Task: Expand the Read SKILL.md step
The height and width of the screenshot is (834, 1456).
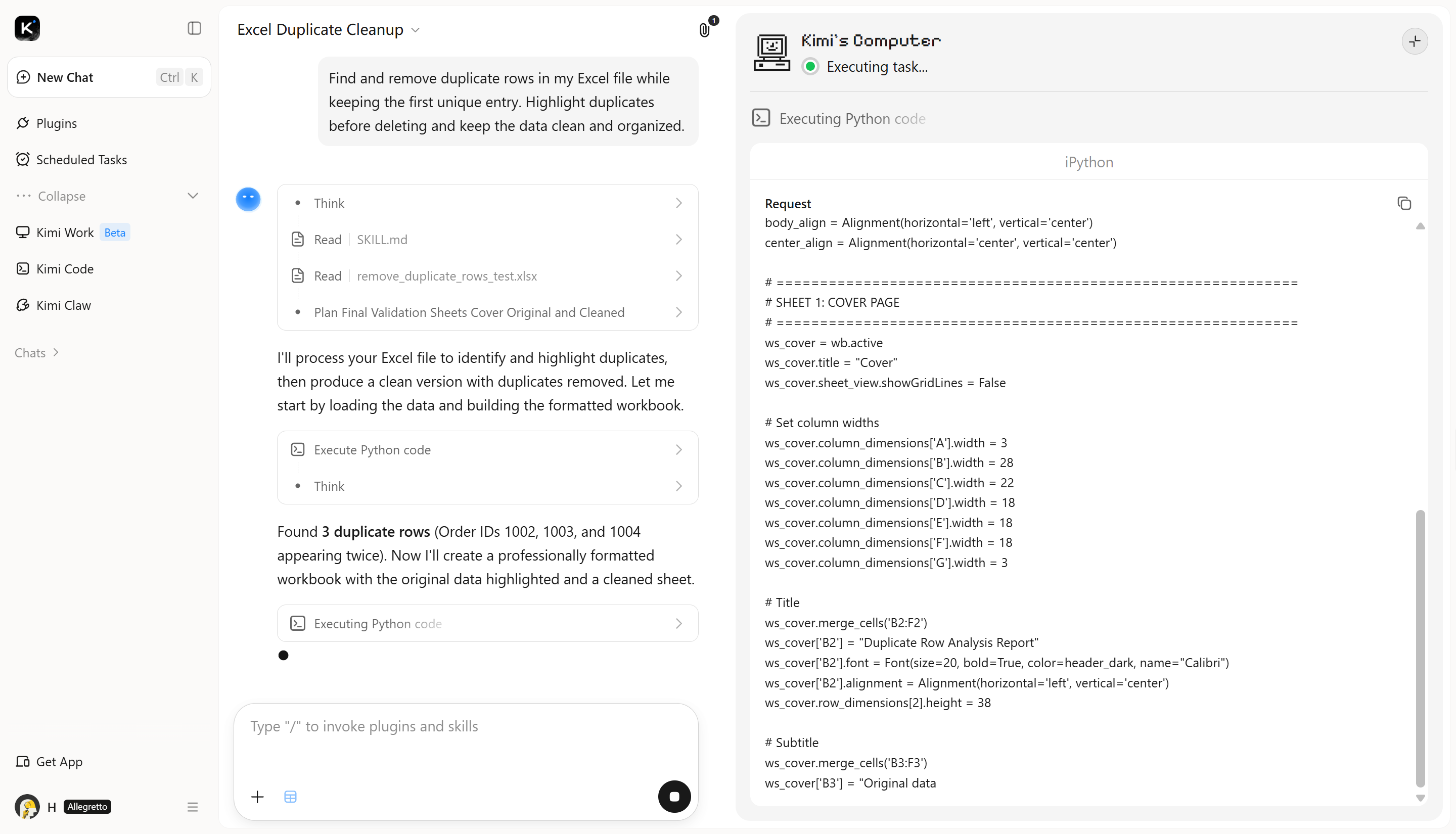Action: point(487,240)
